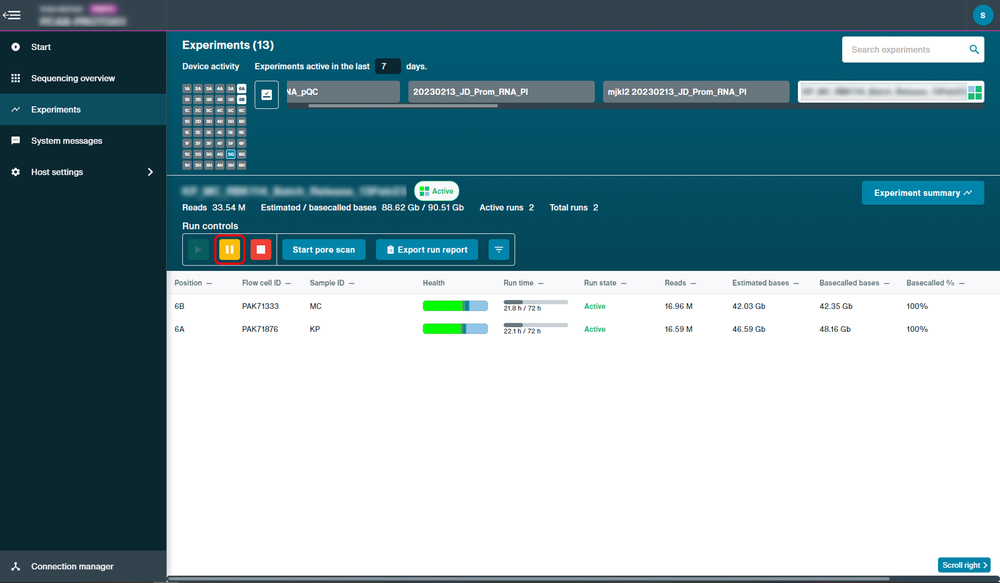The height and width of the screenshot is (583, 1000).
Task: Sort by the Run state column
Action: (x=605, y=283)
